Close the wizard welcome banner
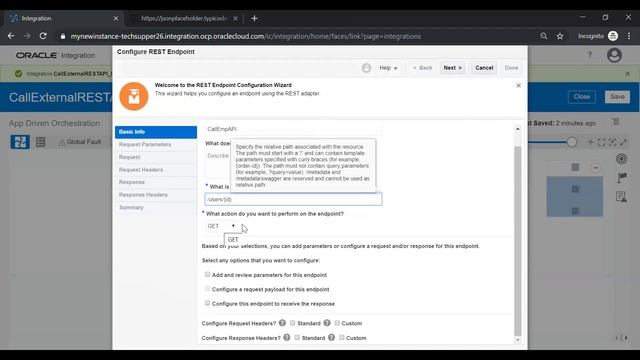Screen dimensions: 640x360 [518, 85]
